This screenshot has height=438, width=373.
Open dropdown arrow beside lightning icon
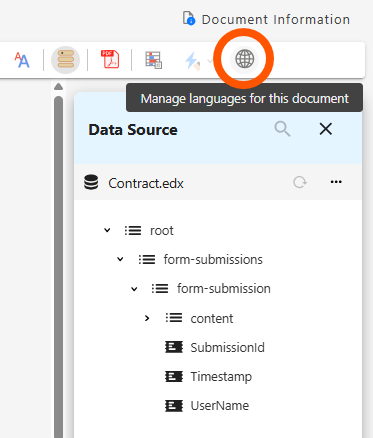coord(210,61)
